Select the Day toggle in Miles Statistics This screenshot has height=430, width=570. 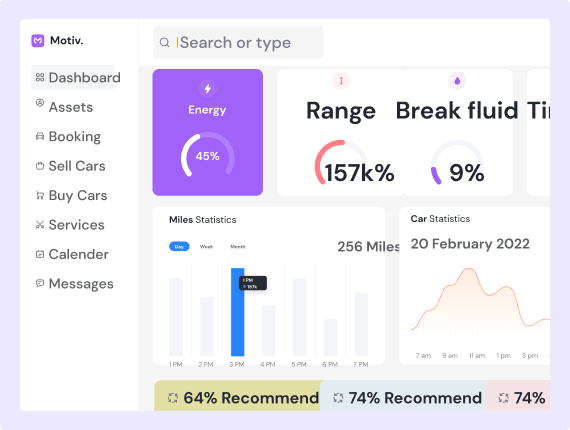click(x=179, y=246)
